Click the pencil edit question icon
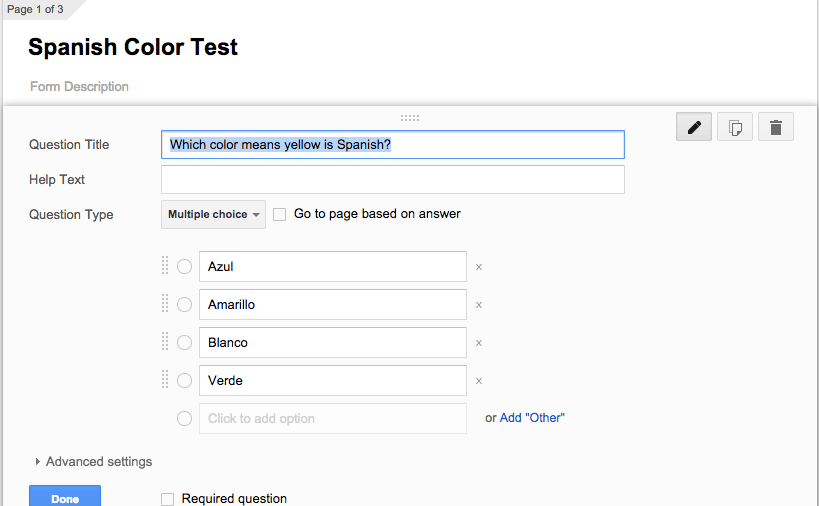The width and height of the screenshot is (819, 506). pos(694,127)
